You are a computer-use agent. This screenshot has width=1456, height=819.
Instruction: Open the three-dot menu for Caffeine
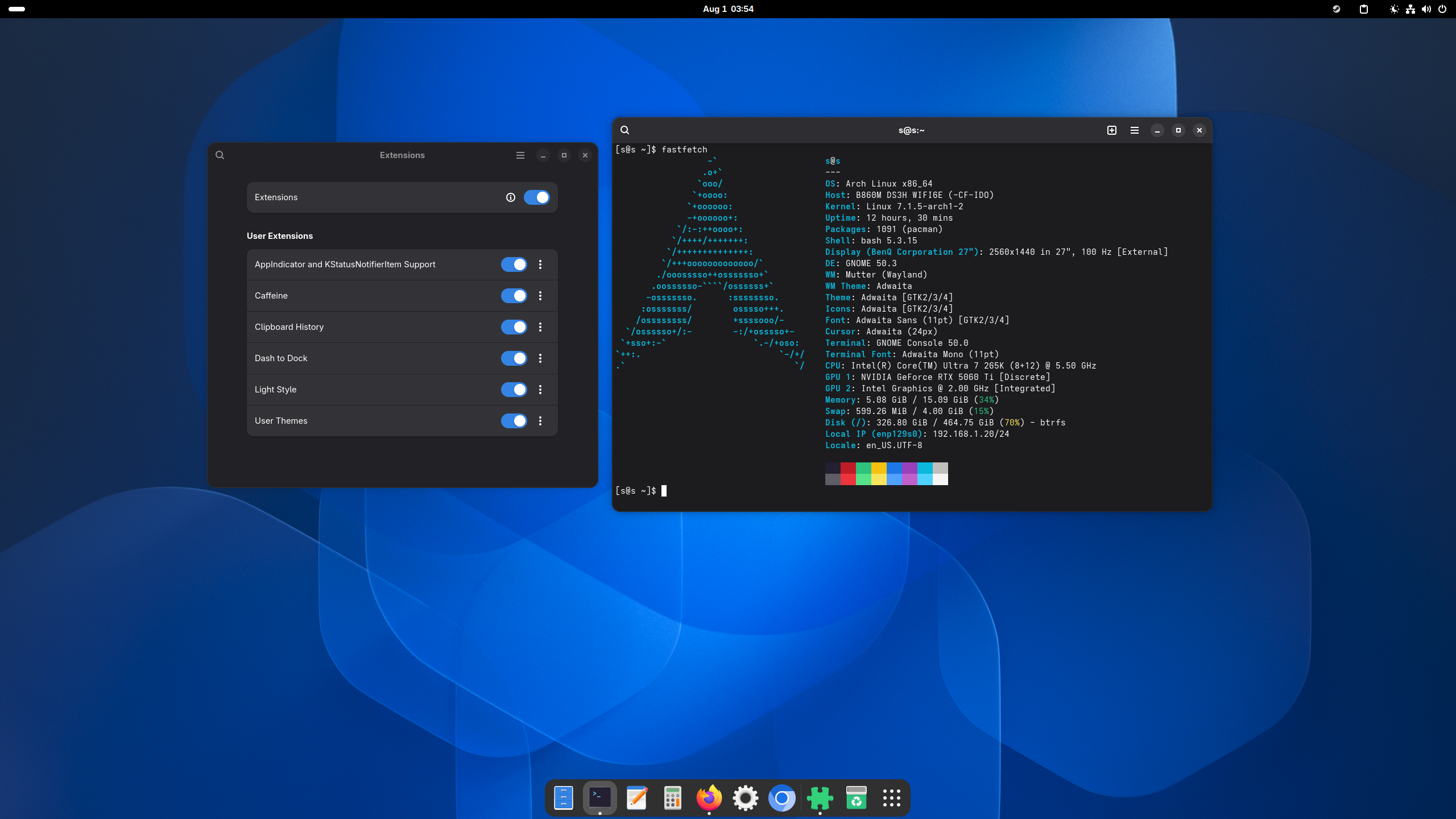pos(540,296)
